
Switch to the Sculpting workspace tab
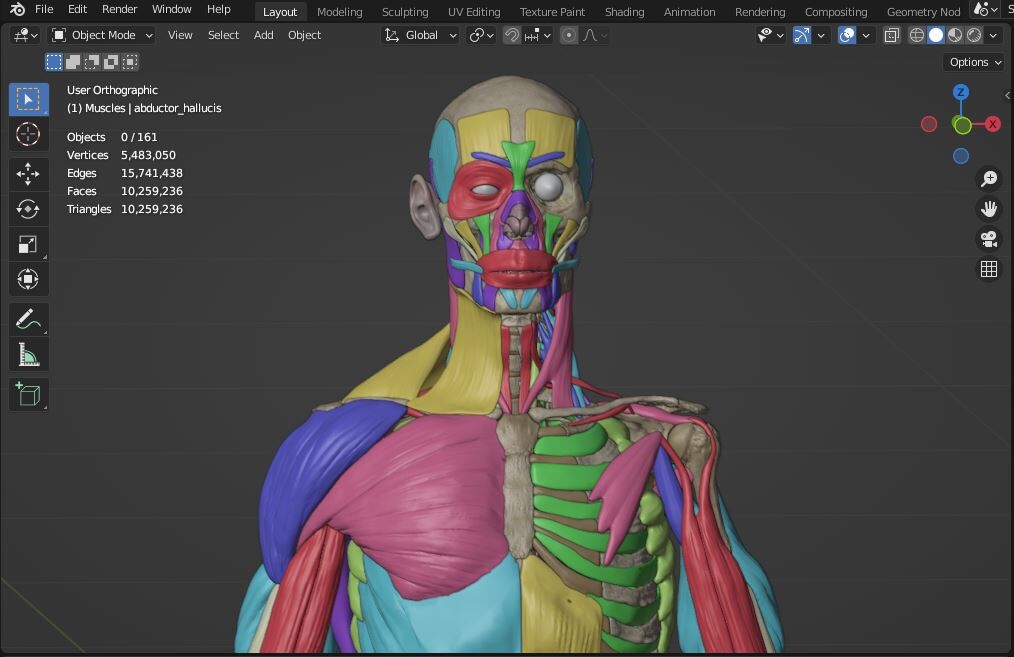(x=404, y=11)
